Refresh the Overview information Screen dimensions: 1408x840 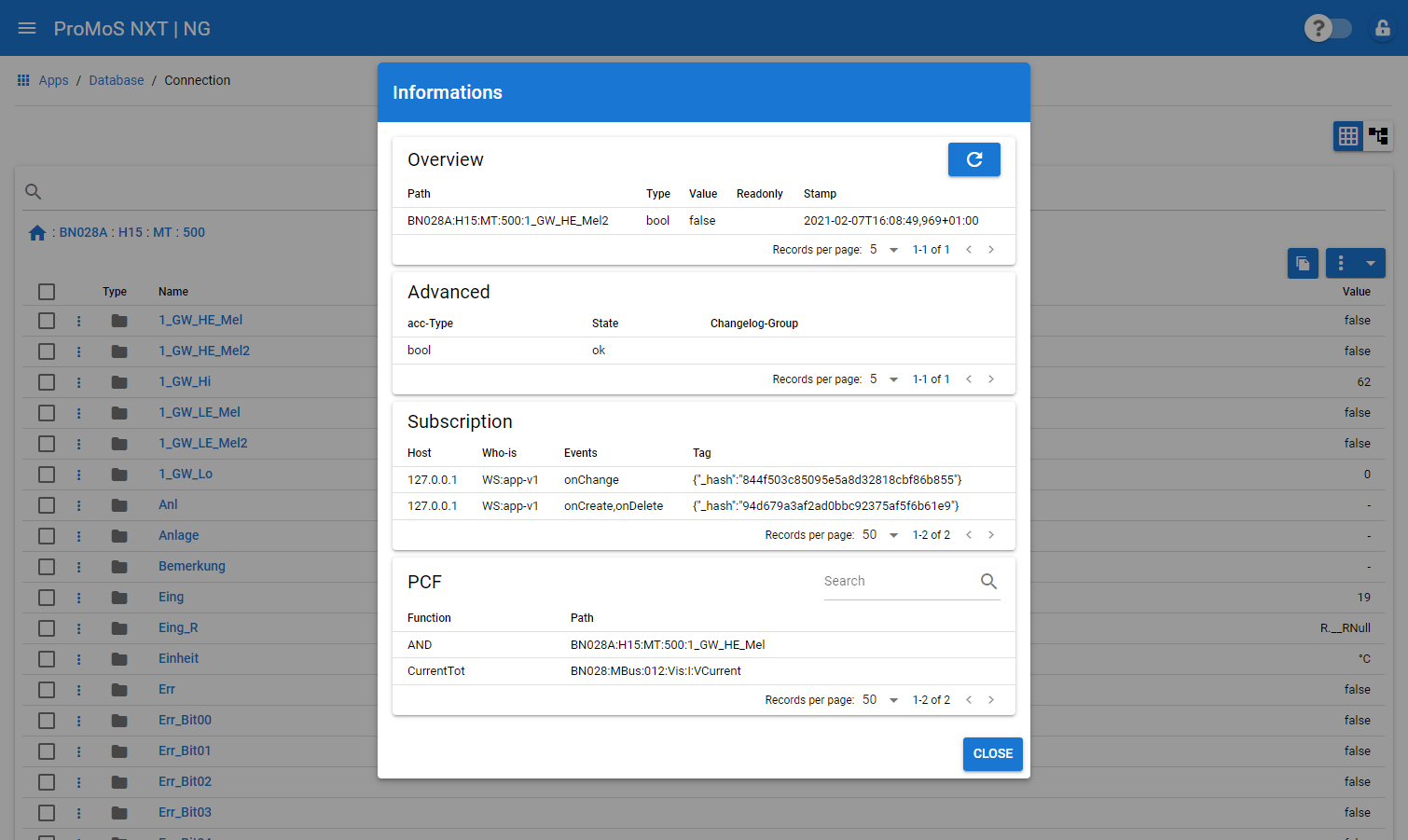click(x=974, y=159)
